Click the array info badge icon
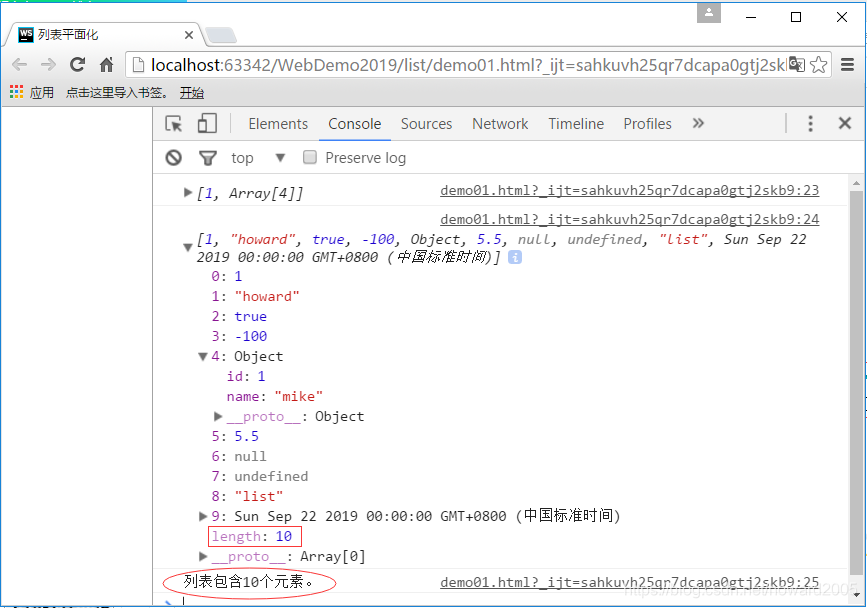 (x=515, y=257)
